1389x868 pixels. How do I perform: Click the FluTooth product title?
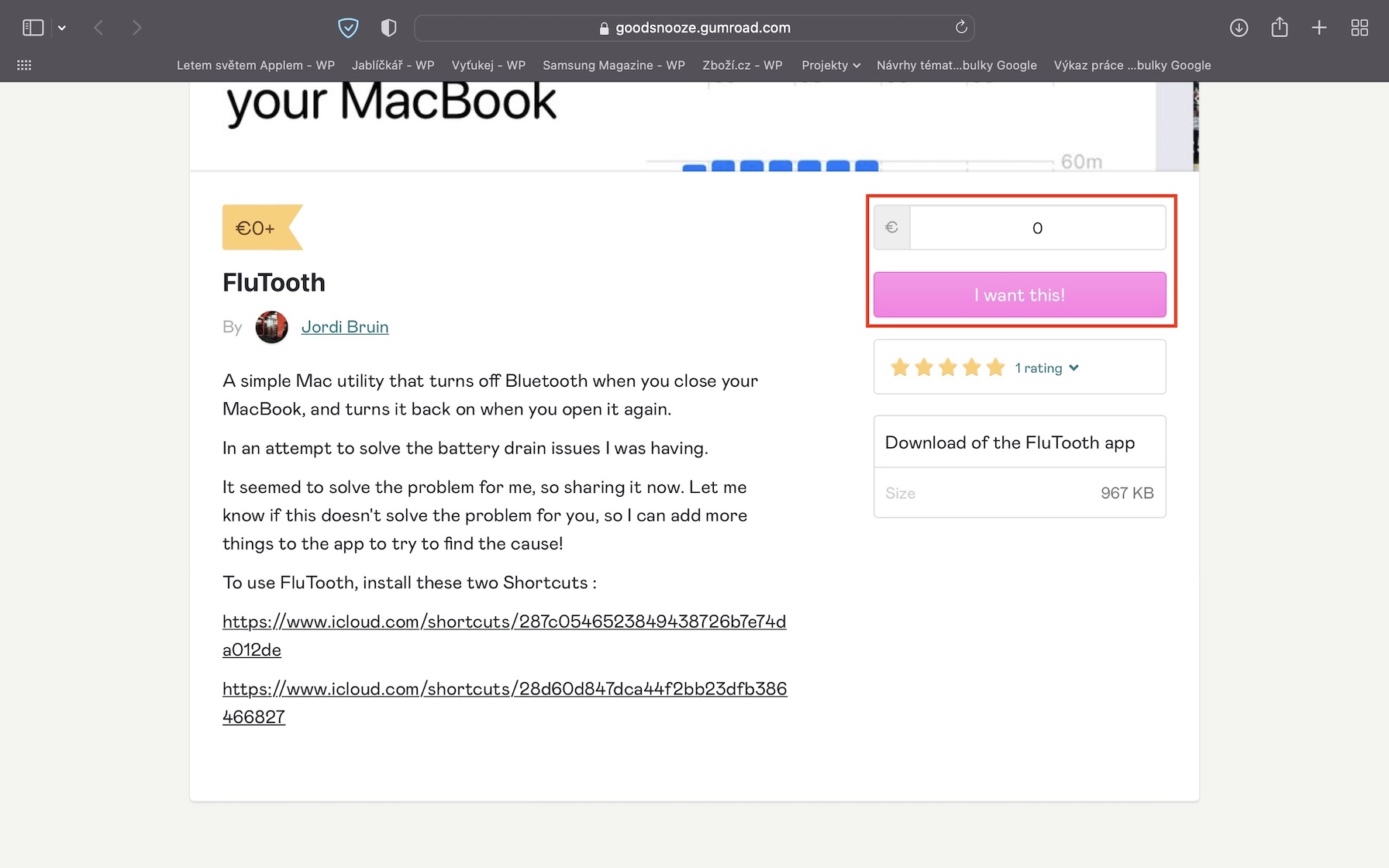274,283
